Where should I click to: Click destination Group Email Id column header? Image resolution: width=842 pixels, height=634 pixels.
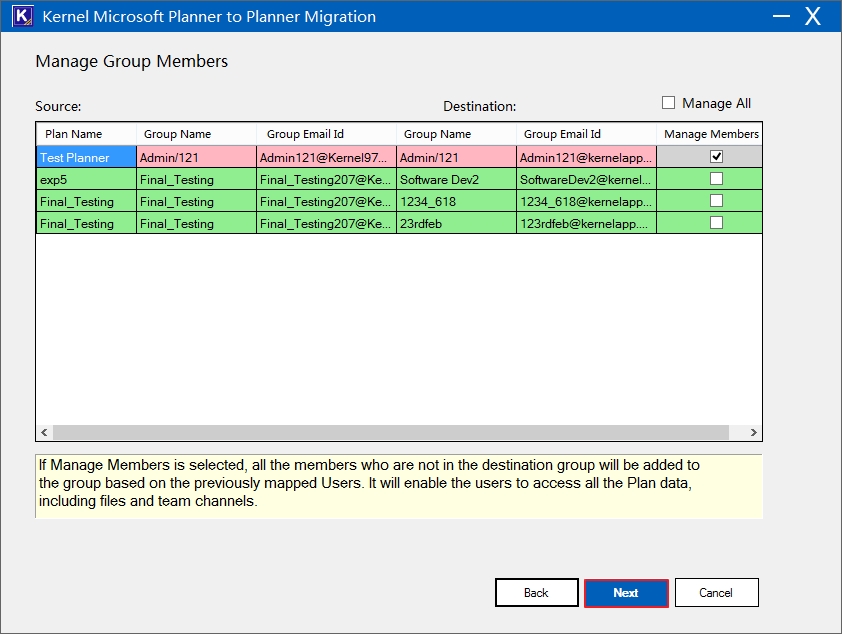point(586,134)
